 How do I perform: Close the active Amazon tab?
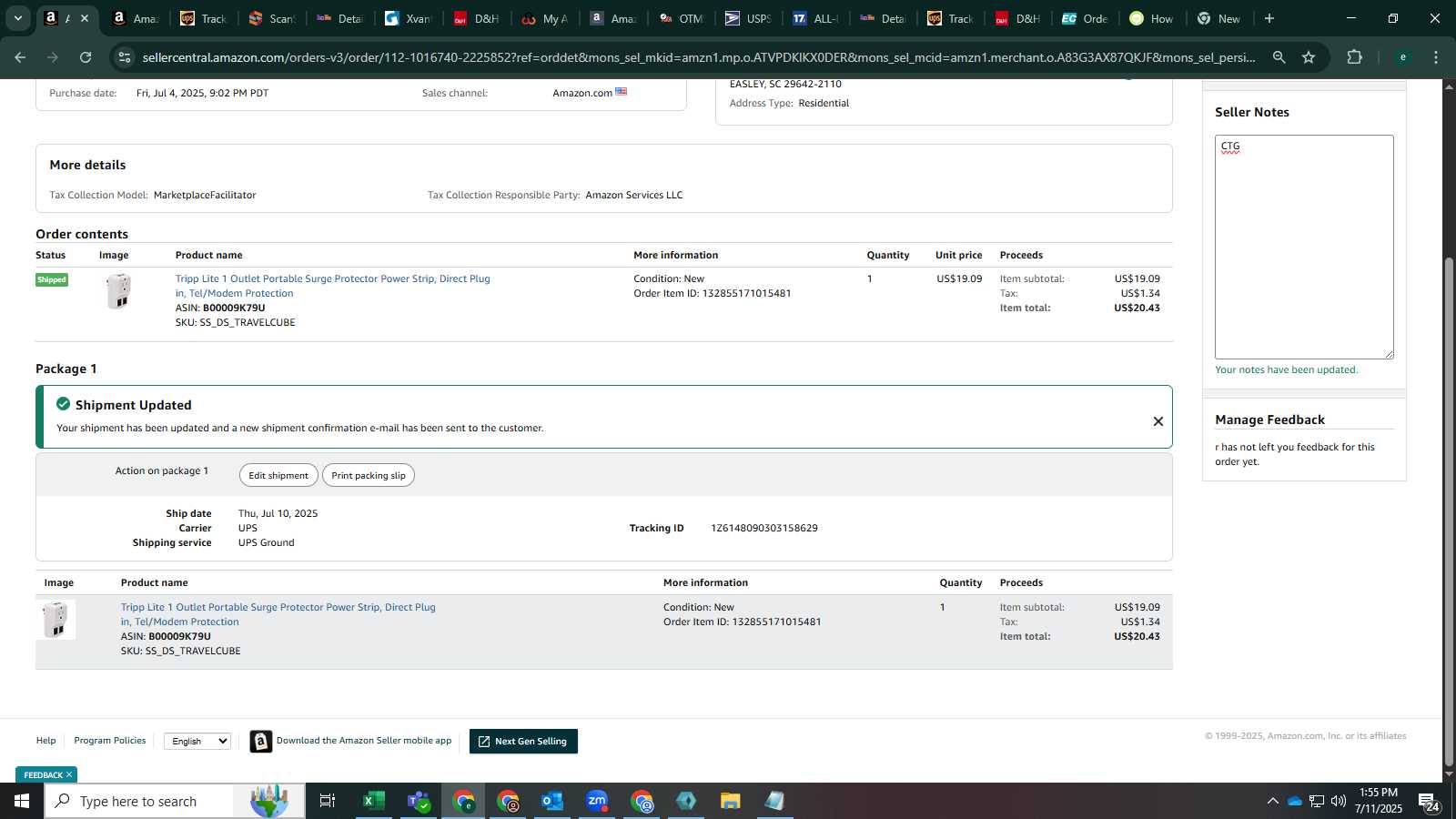click(x=85, y=18)
